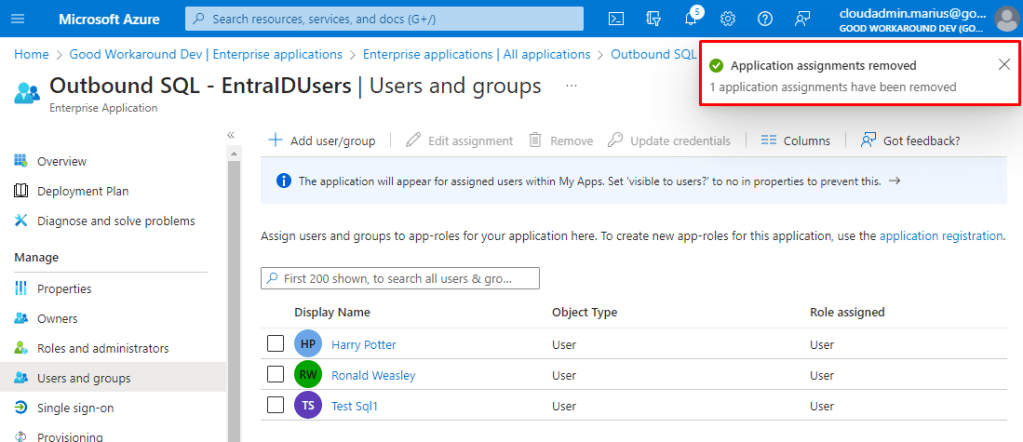Launch Cloud Shell from top bar
Viewport: 1023px width, 442px height.
click(x=617, y=19)
